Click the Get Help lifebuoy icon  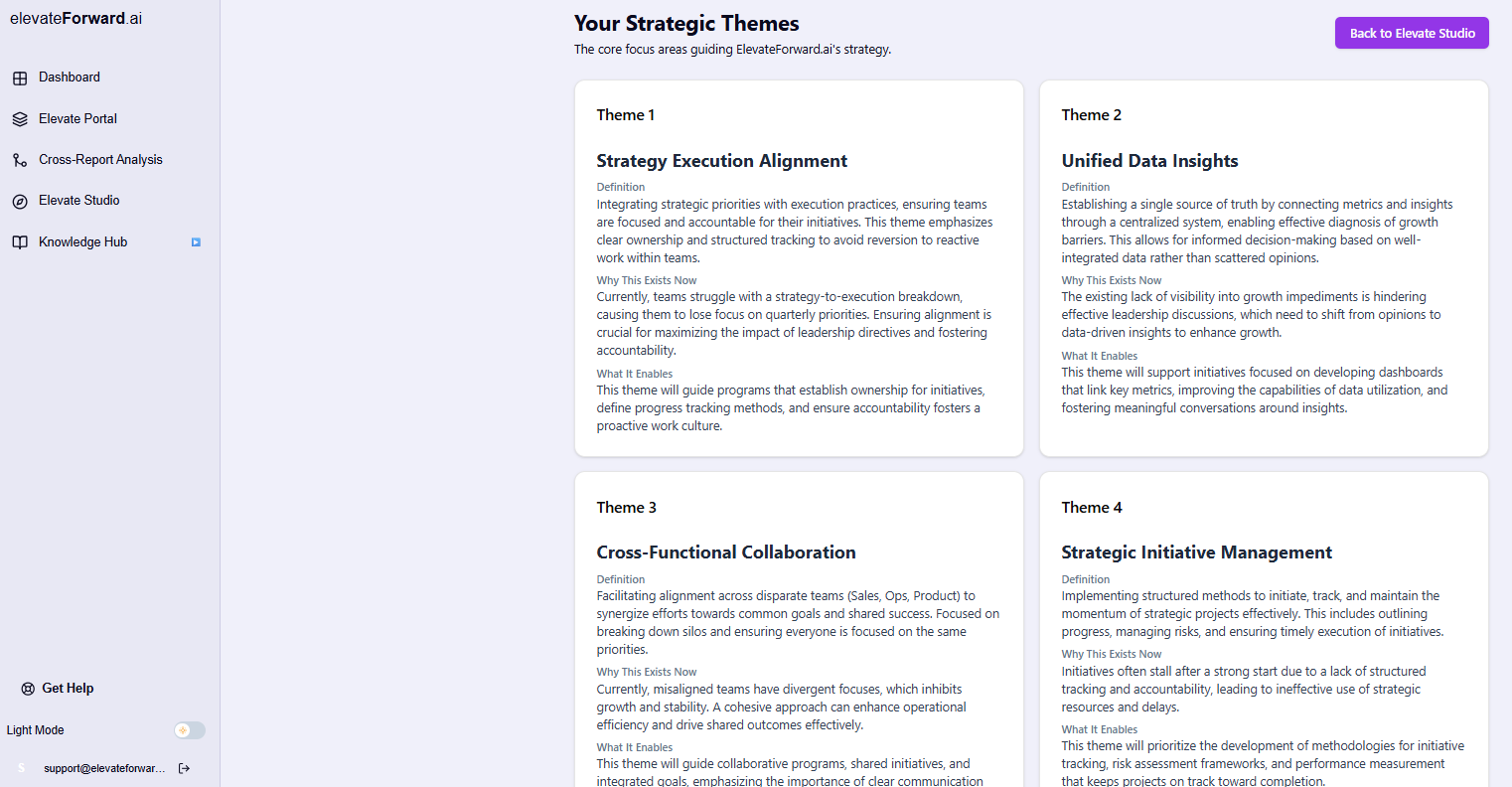pyautogui.click(x=24, y=688)
